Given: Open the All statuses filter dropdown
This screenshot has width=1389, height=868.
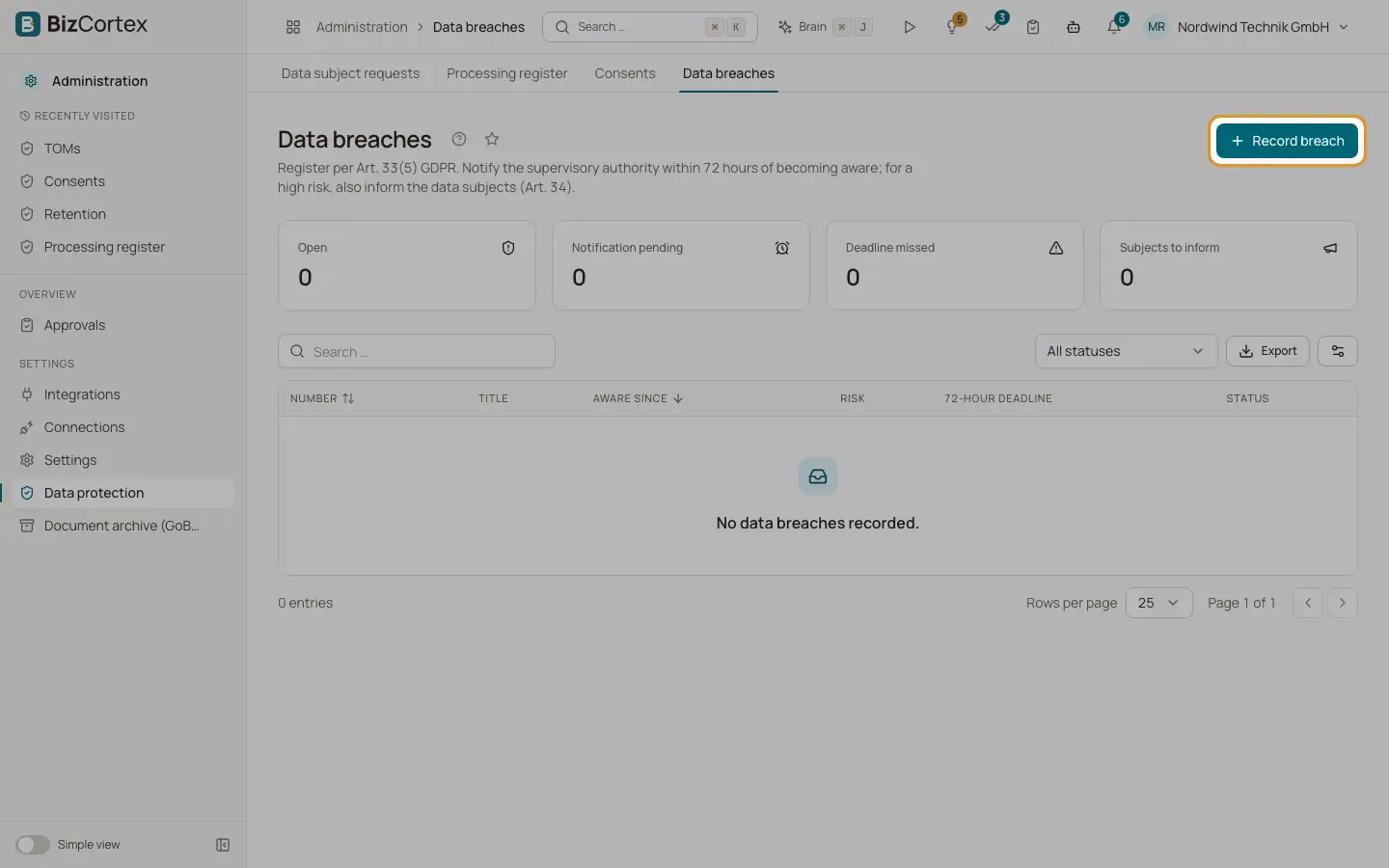Looking at the screenshot, I should tap(1126, 351).
